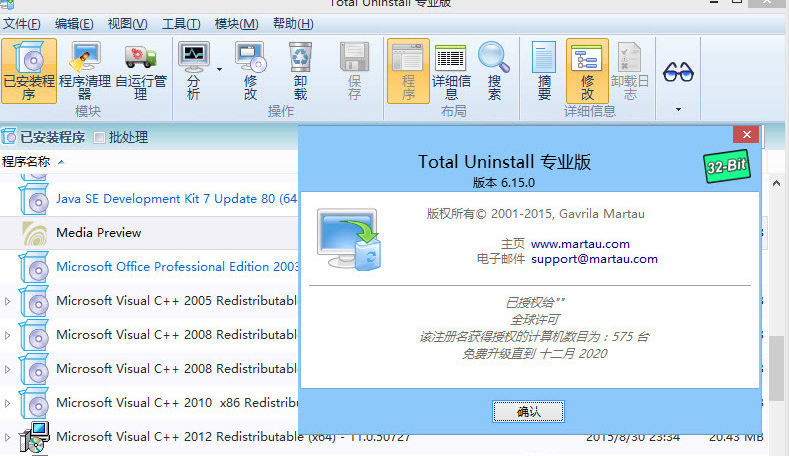Click the 已安装程序 panel header icon

coord(9,136)
